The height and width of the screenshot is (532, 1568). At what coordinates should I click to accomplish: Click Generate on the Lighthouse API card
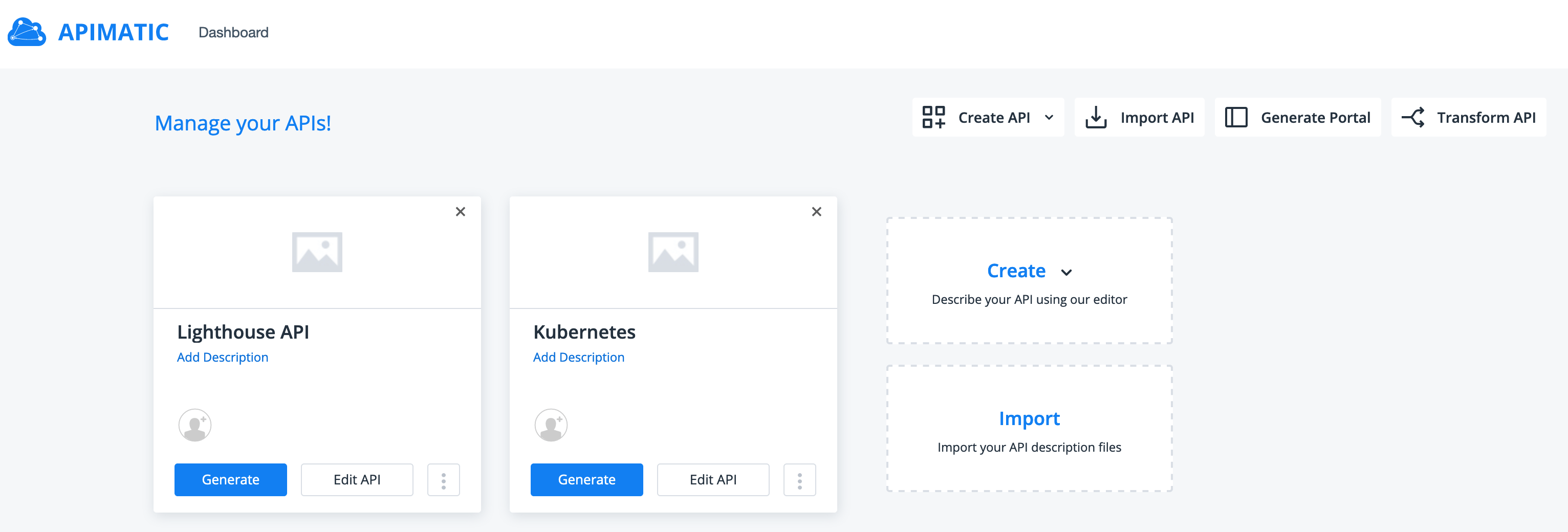[x=230, y=480]
